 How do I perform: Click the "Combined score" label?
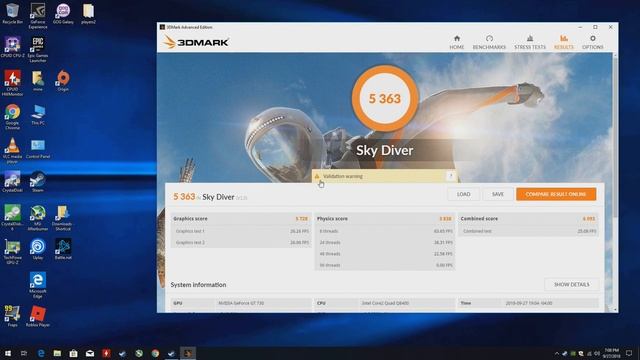click(479, 219)
